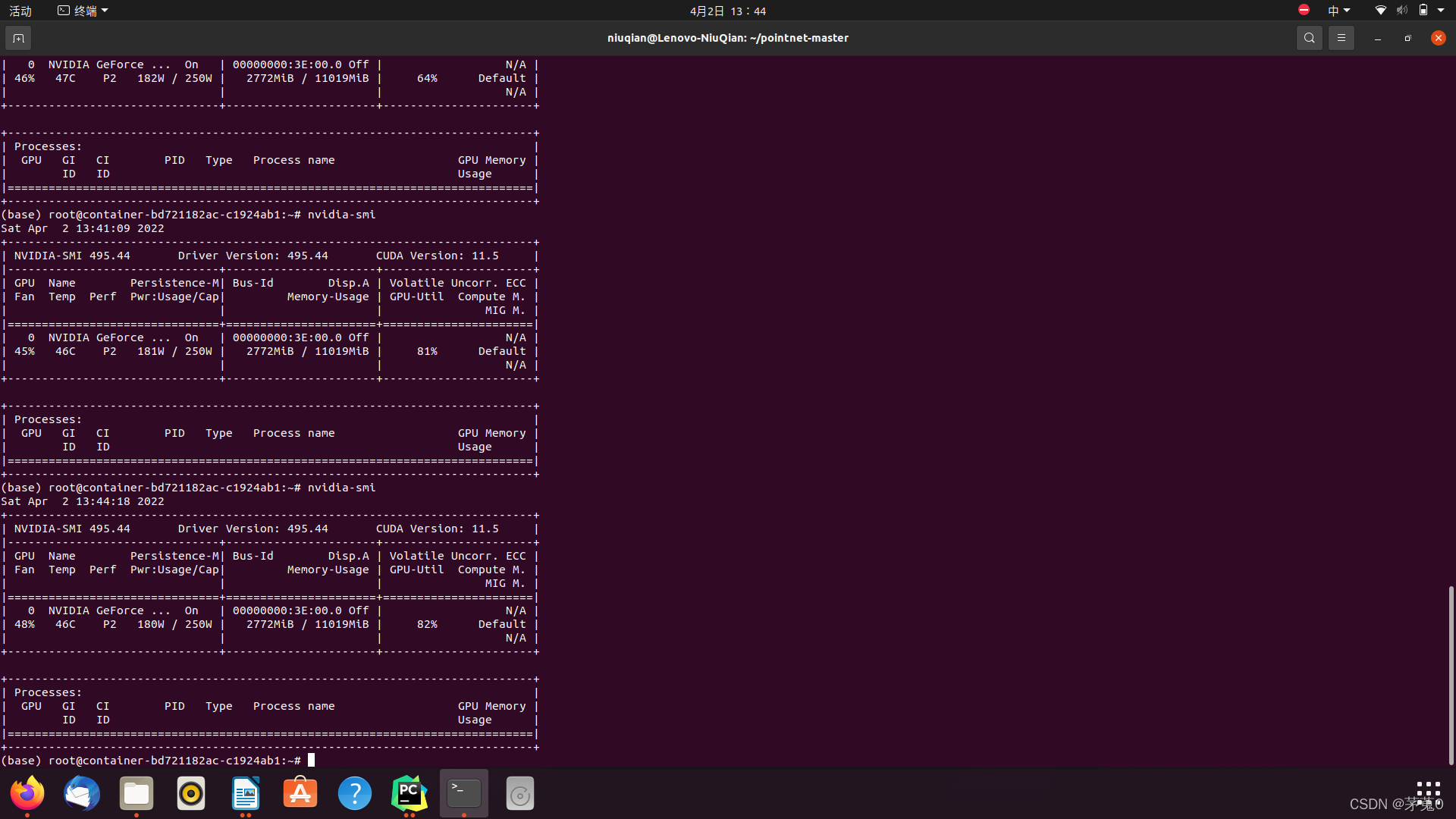
Task: Click the 182W / 250W power reading
Action: coord(174,78)
